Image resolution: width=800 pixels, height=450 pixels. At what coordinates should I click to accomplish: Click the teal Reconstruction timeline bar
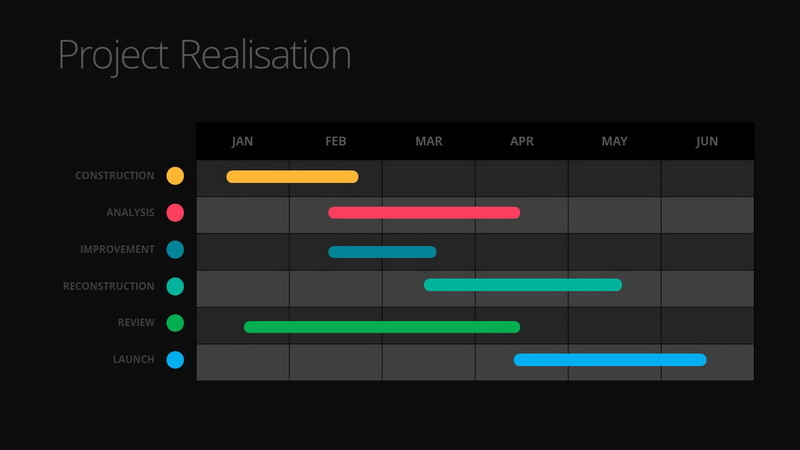[x=523, y=285]
